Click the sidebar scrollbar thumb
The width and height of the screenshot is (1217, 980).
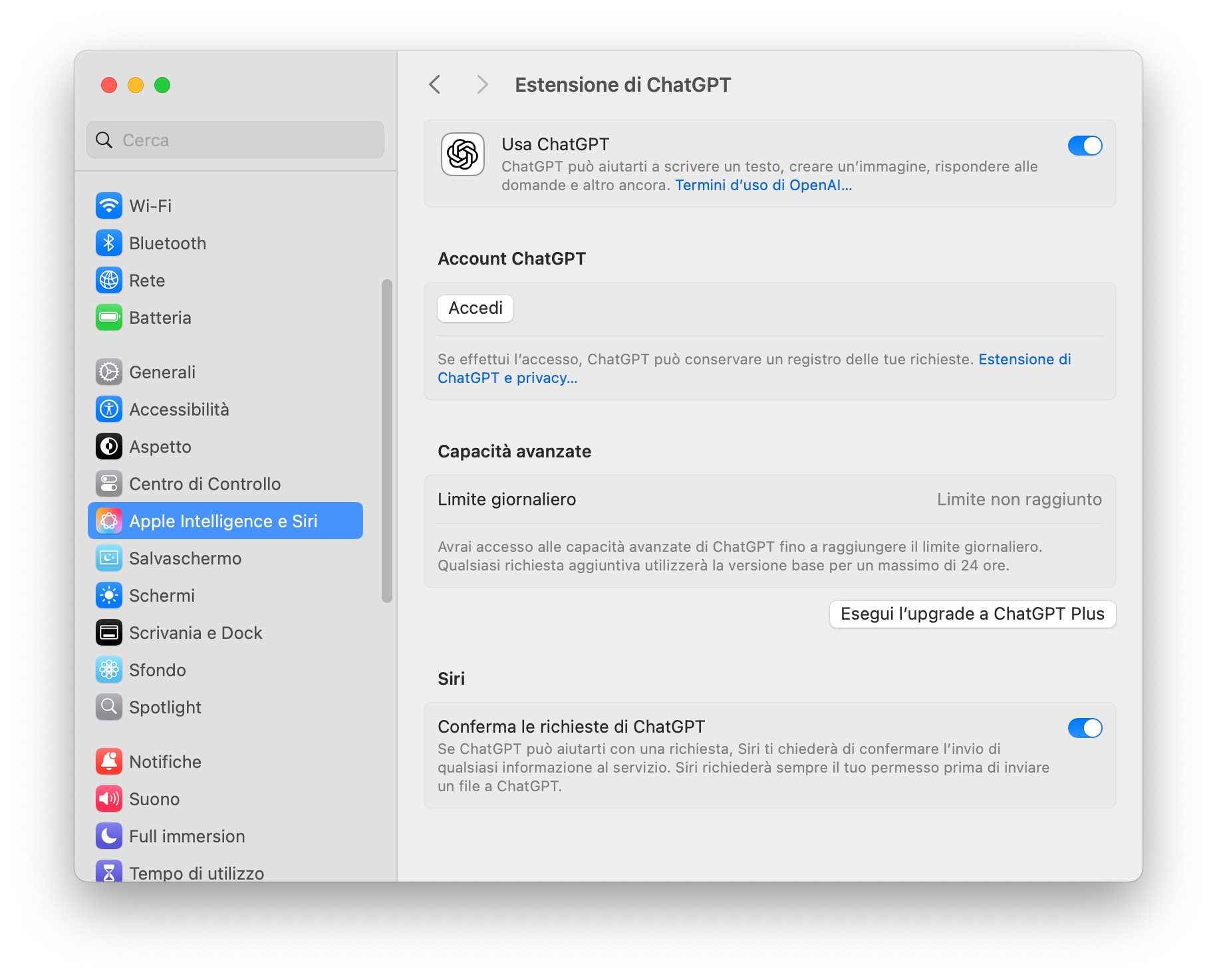[387, 441]
